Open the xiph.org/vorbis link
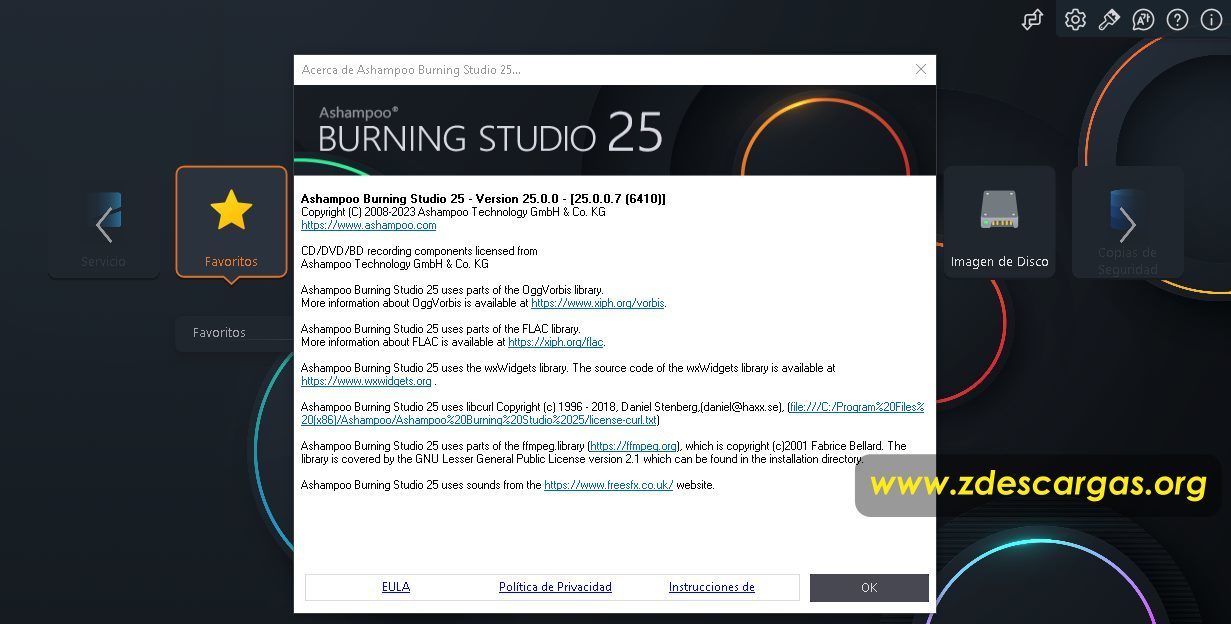1231x624 pixels. (598, 303)
